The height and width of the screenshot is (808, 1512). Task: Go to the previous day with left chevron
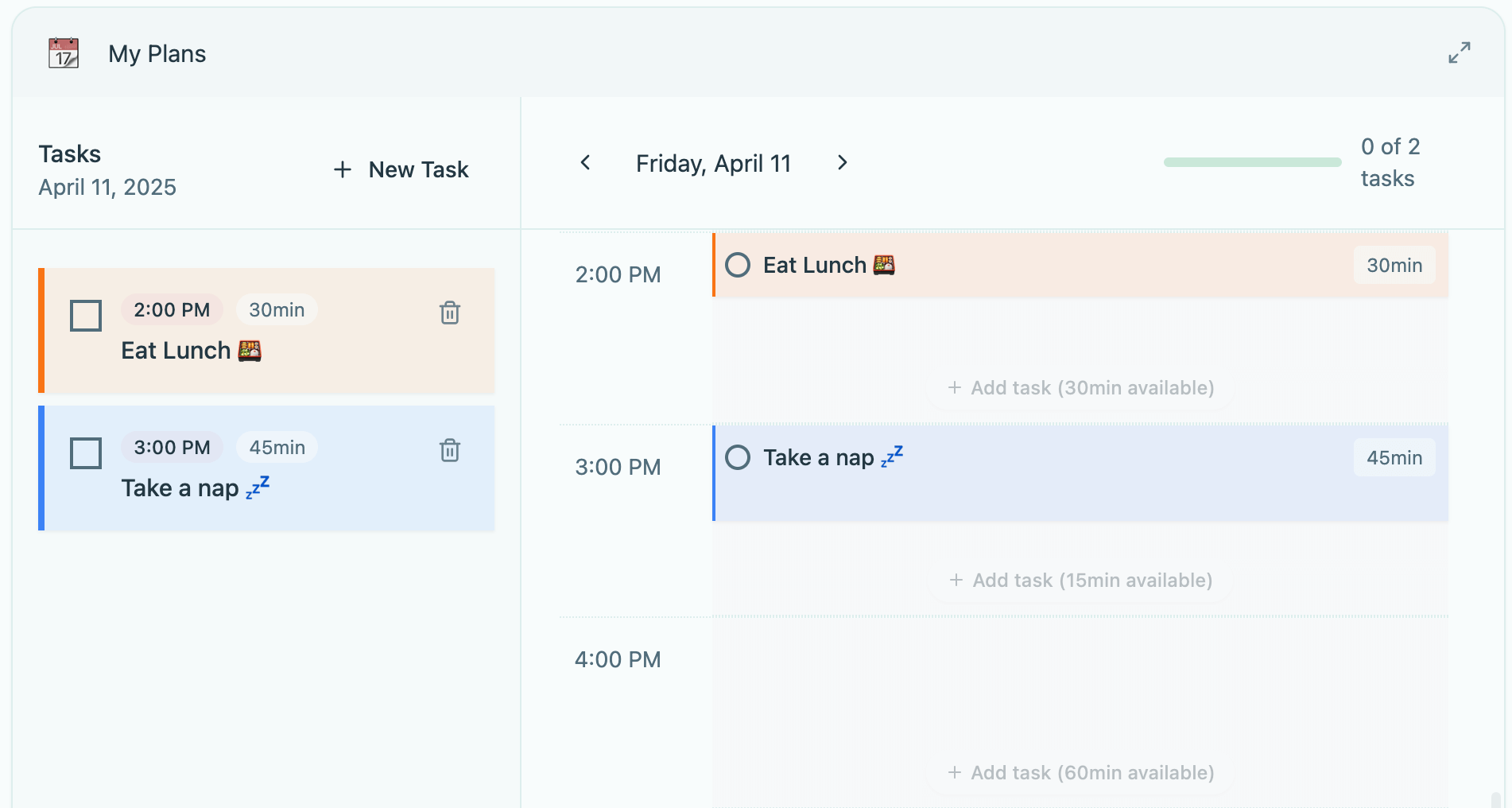585,162
